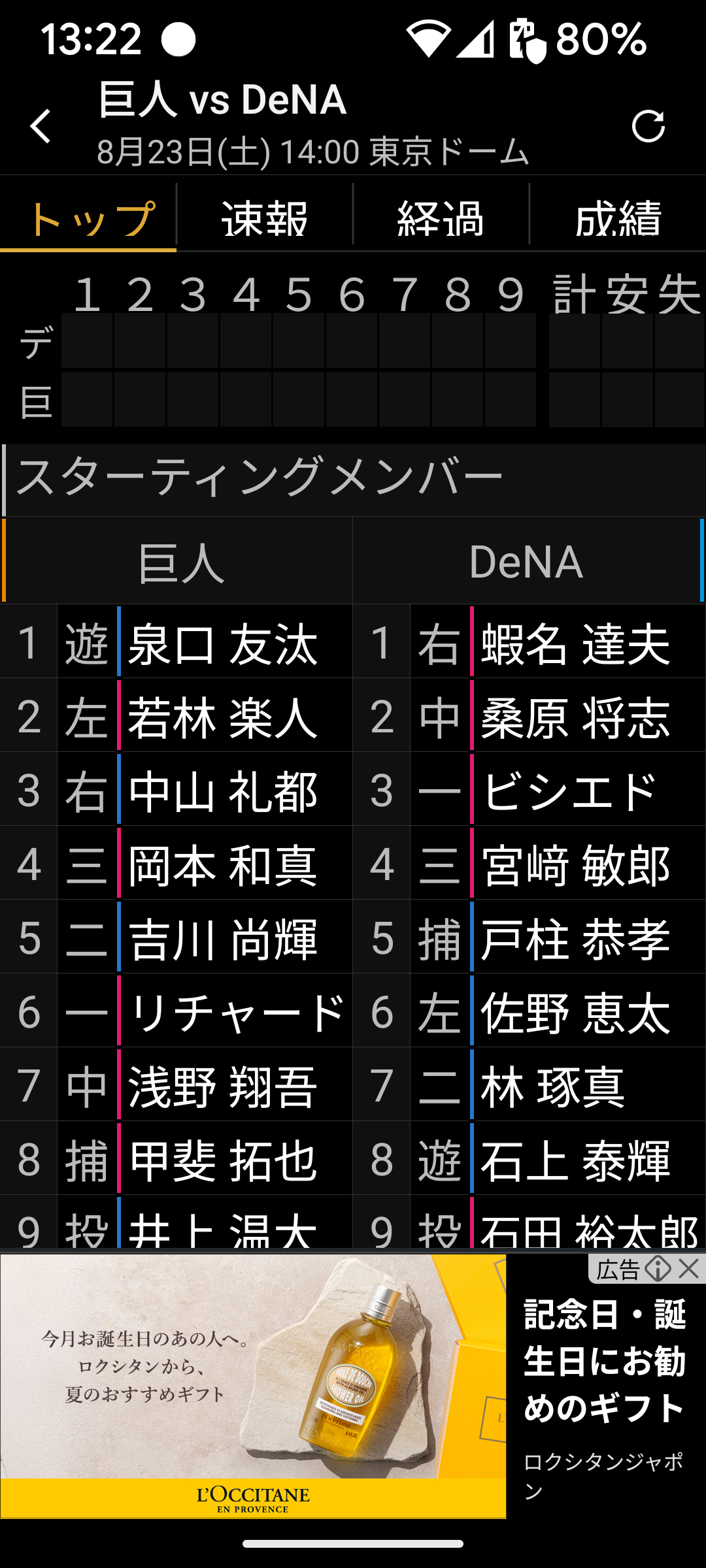The image size is (706, 1568).
Task: Tap the ad info icon
Action: pyautogui.click(x=657, y=1269)
